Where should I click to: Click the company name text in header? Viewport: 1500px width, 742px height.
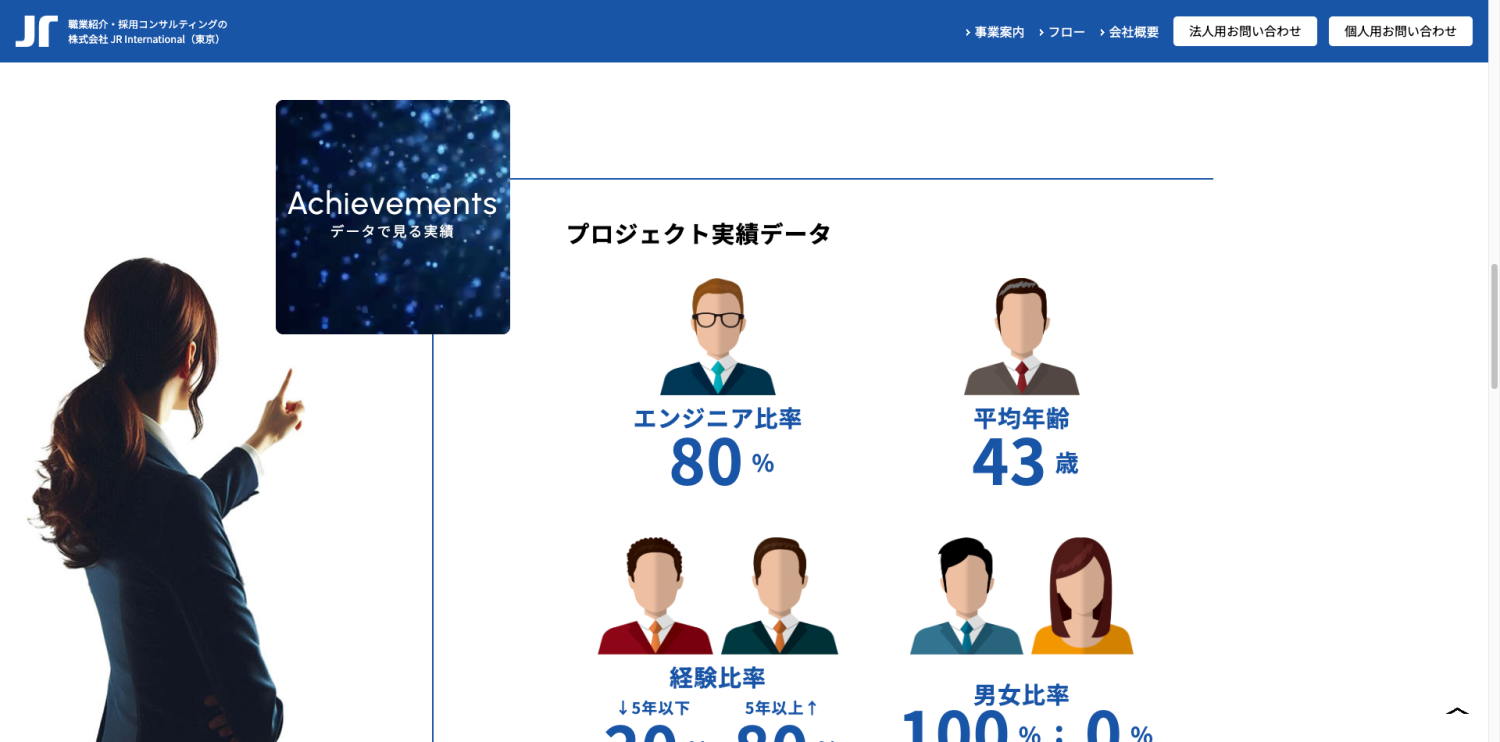pyautogui.click(x=147, y=31)
